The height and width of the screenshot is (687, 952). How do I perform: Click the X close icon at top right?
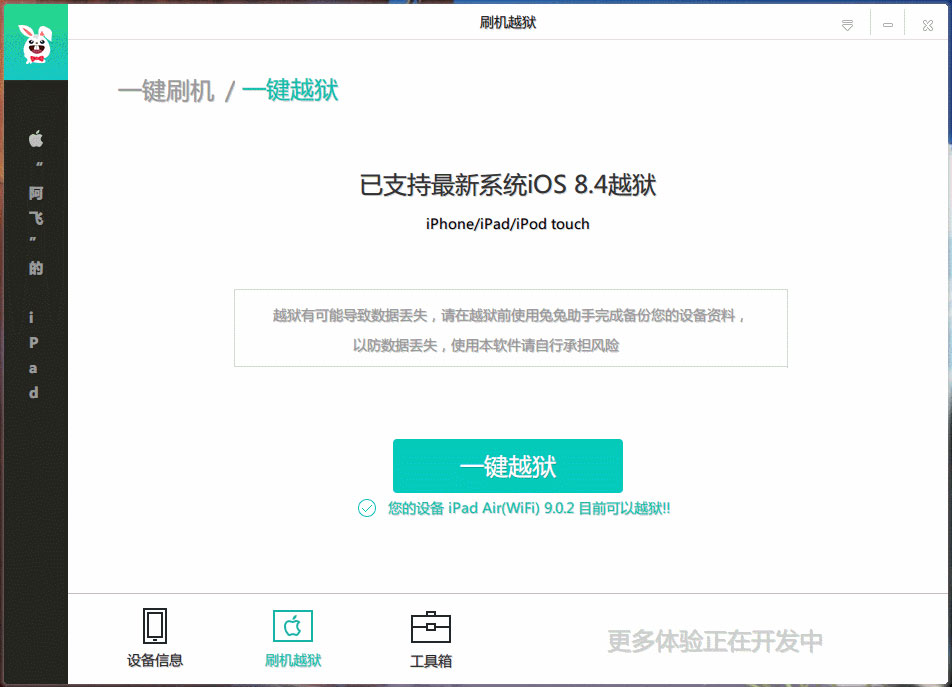click(927, 24)
